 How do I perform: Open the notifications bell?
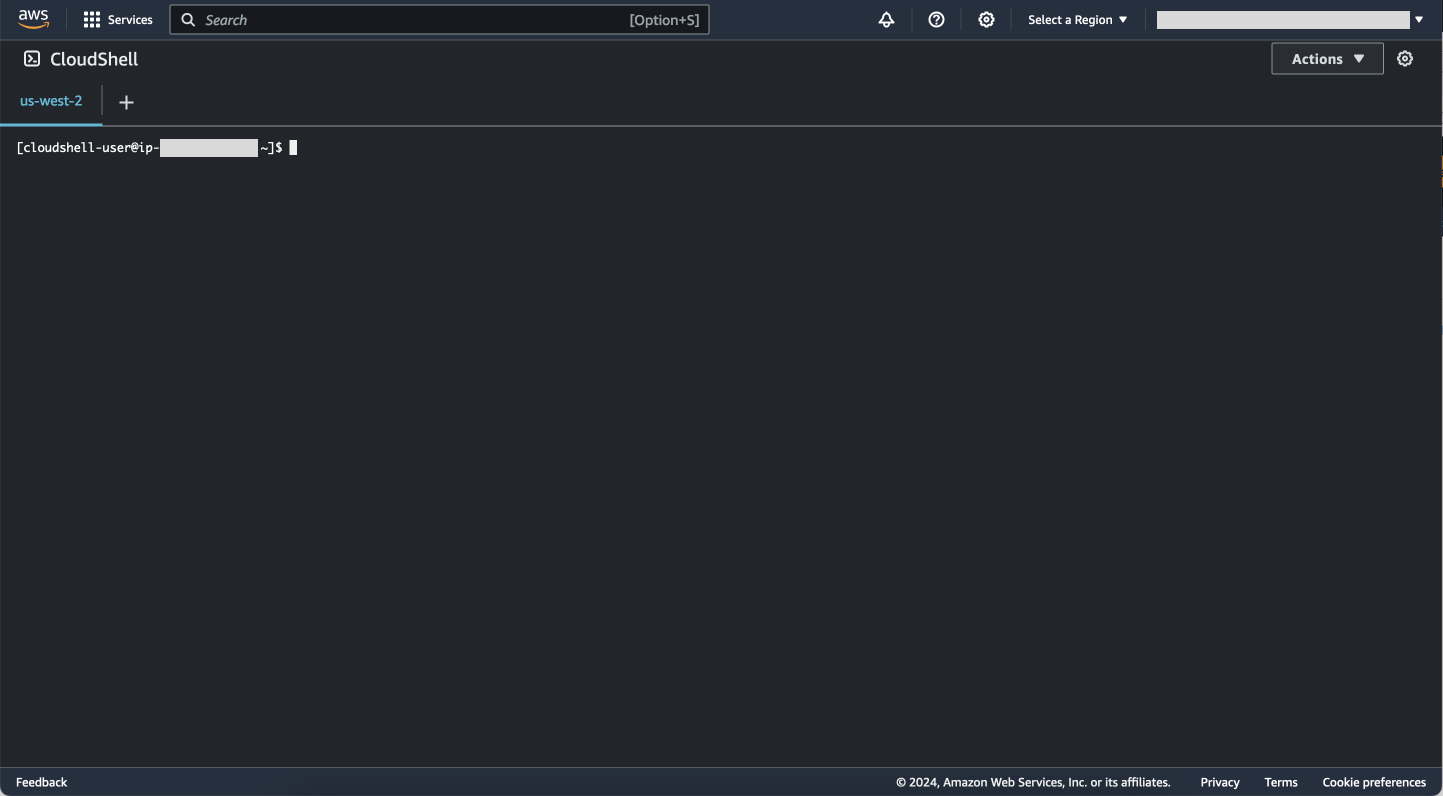click(886, 20)
